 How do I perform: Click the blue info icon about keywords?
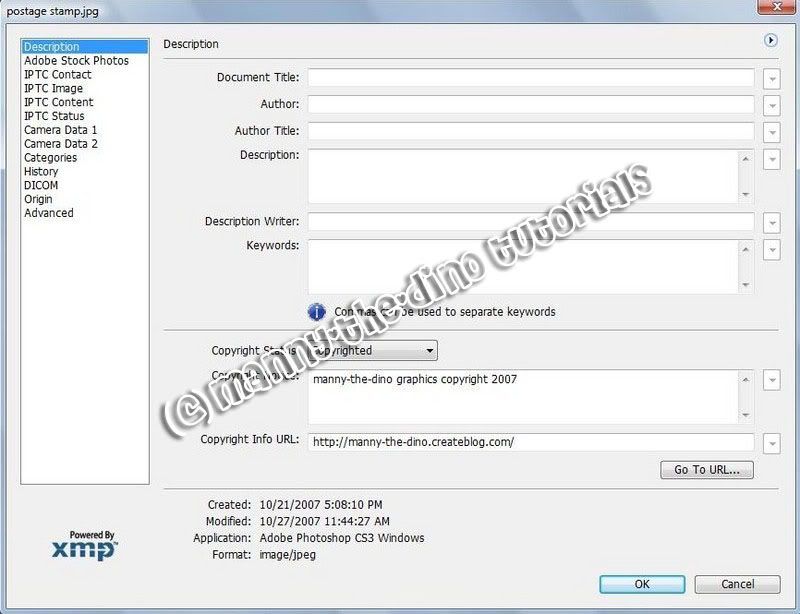[317, 311]
